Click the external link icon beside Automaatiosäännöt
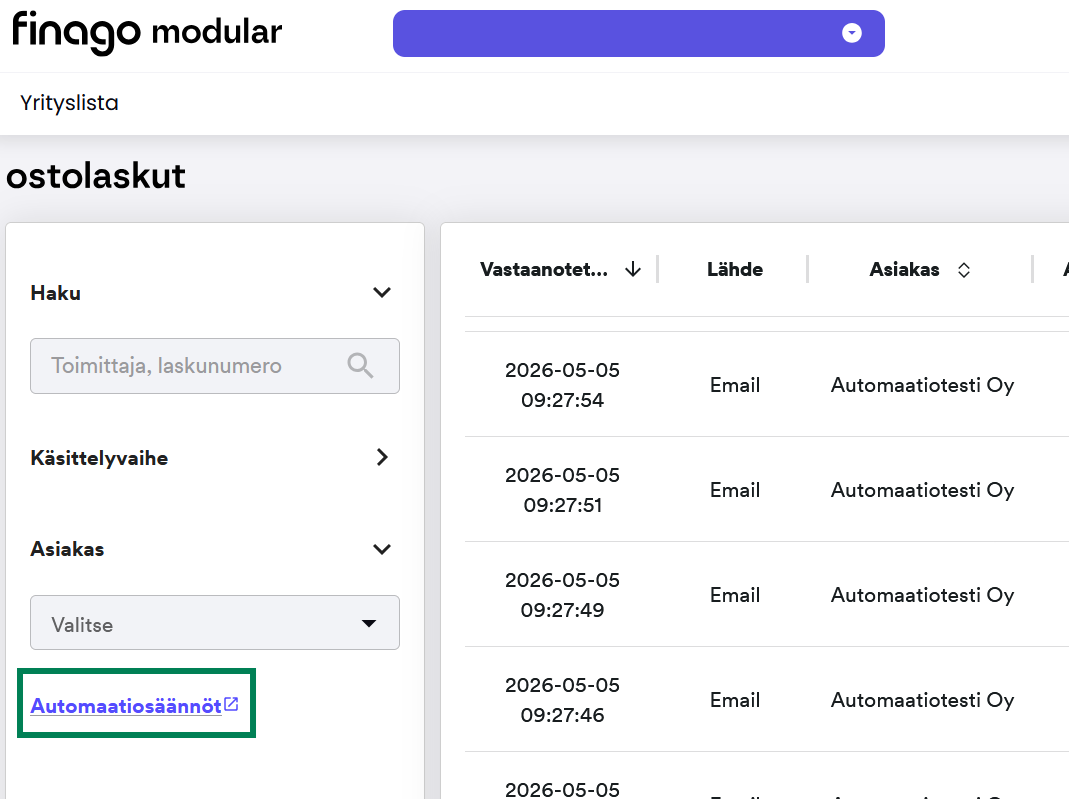1069x799 pixels. [231, 704]
